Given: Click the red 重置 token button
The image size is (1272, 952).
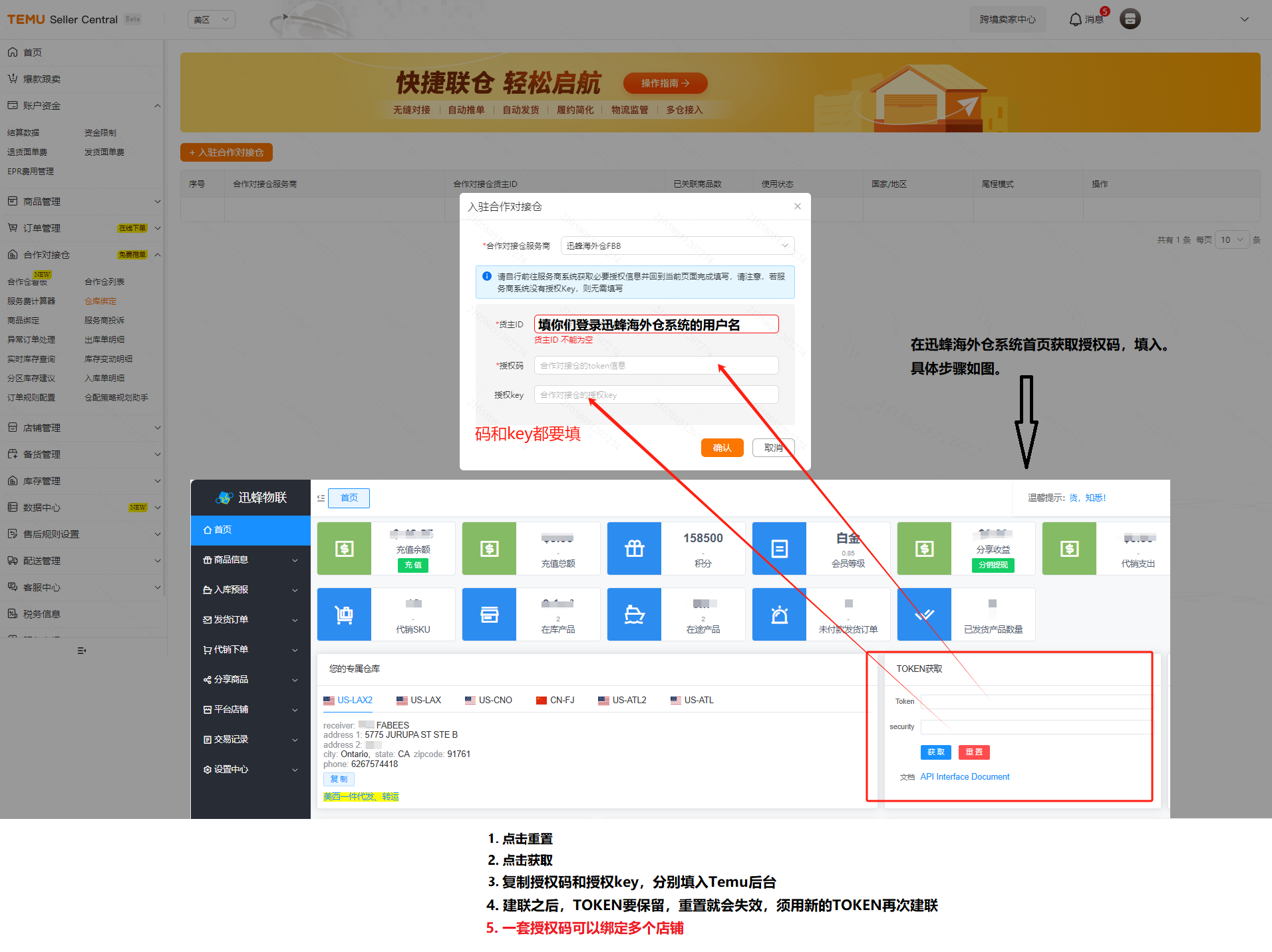Looking at the screenshot, I should [974, 752].
